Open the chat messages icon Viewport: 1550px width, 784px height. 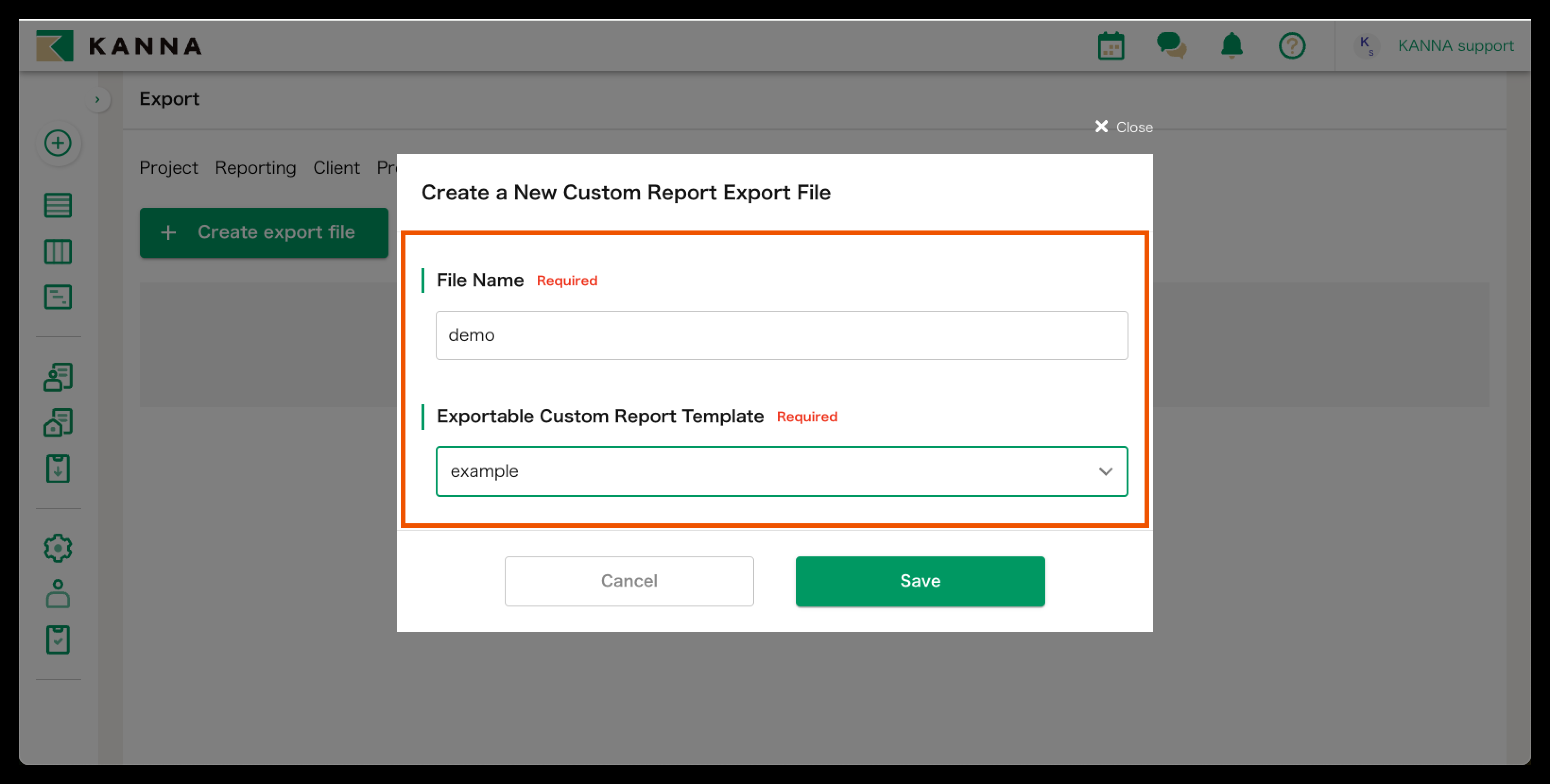pos(1171,46)
